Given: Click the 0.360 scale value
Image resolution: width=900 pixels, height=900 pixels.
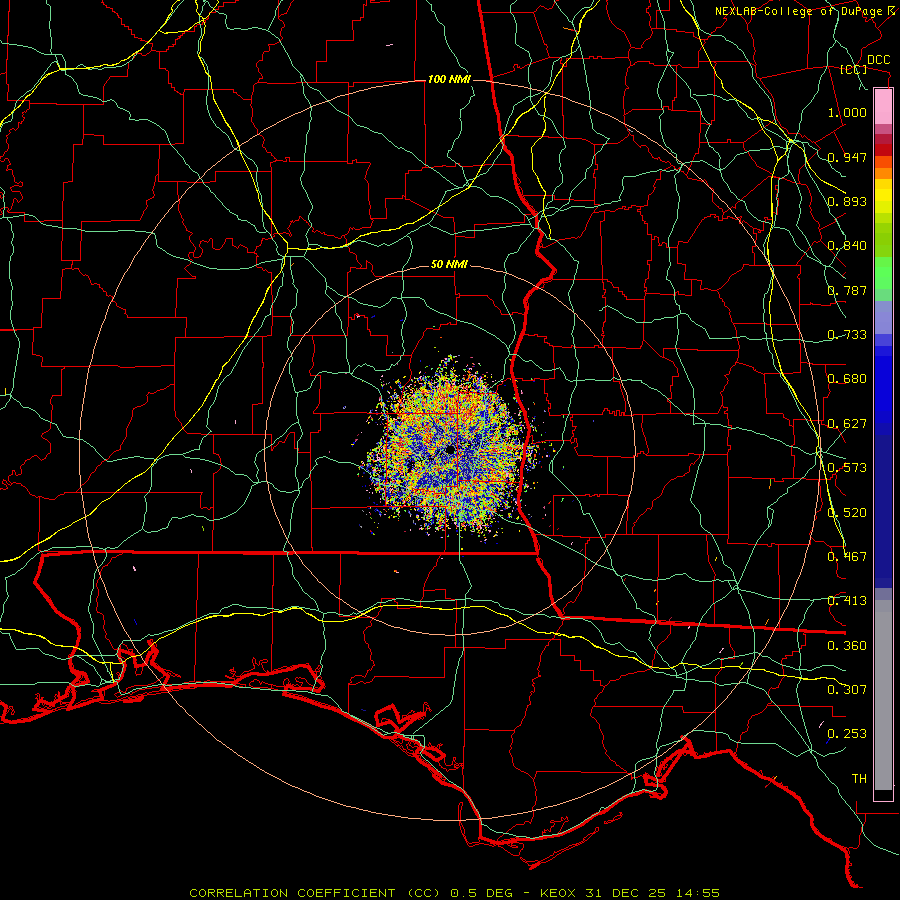Looking at the screenshot, I should click(x=847, y=646).
